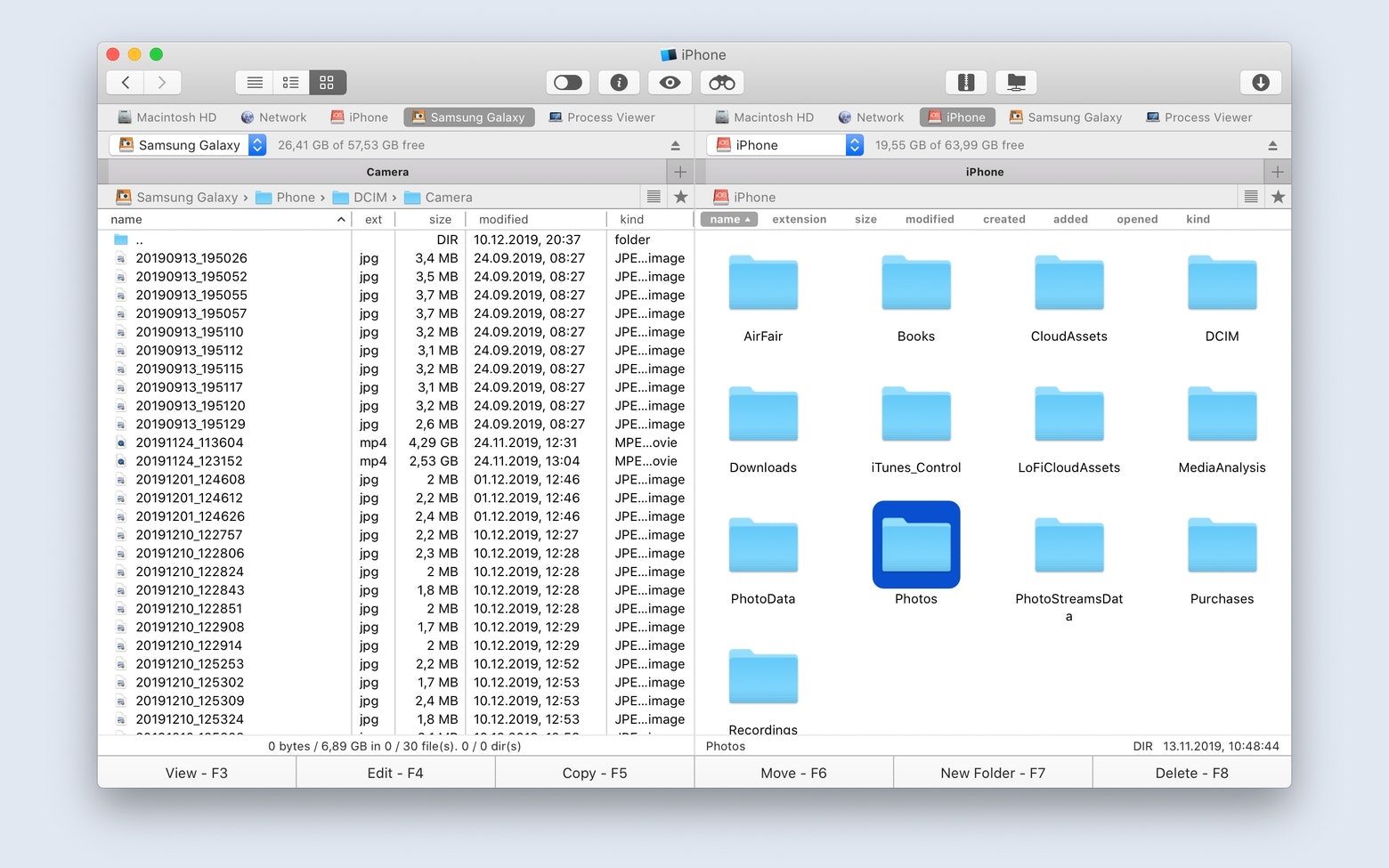Switch to icon grid view mode
Screen dimensions: 1389x868
[328, 83]
